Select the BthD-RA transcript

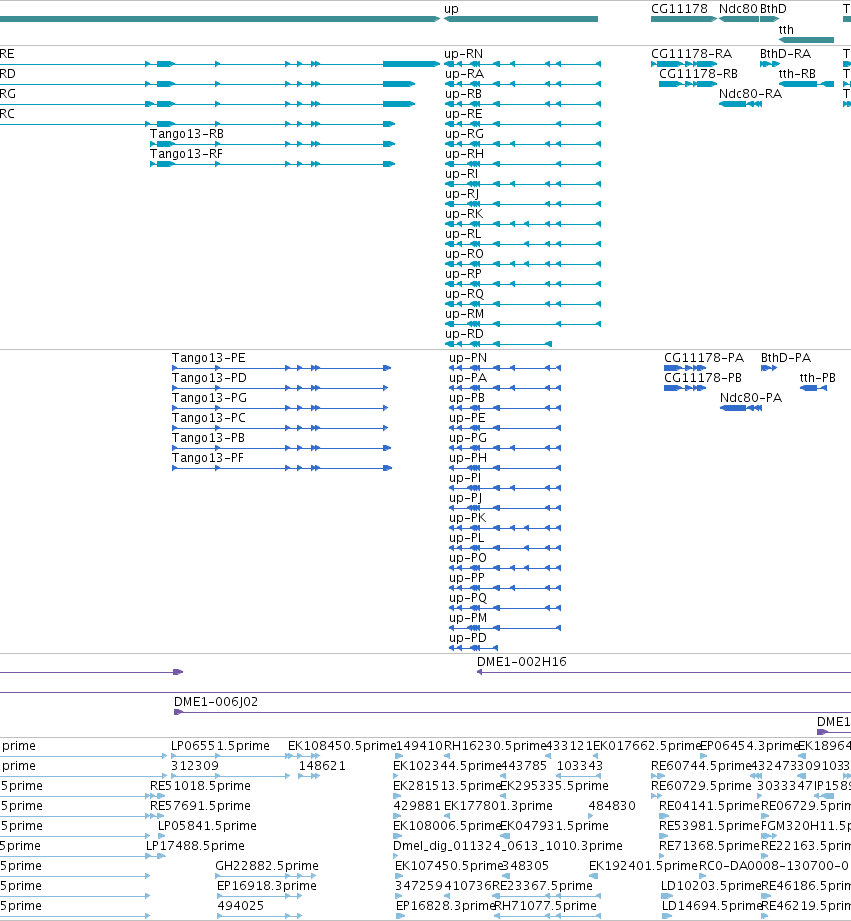tap(785, 54)
